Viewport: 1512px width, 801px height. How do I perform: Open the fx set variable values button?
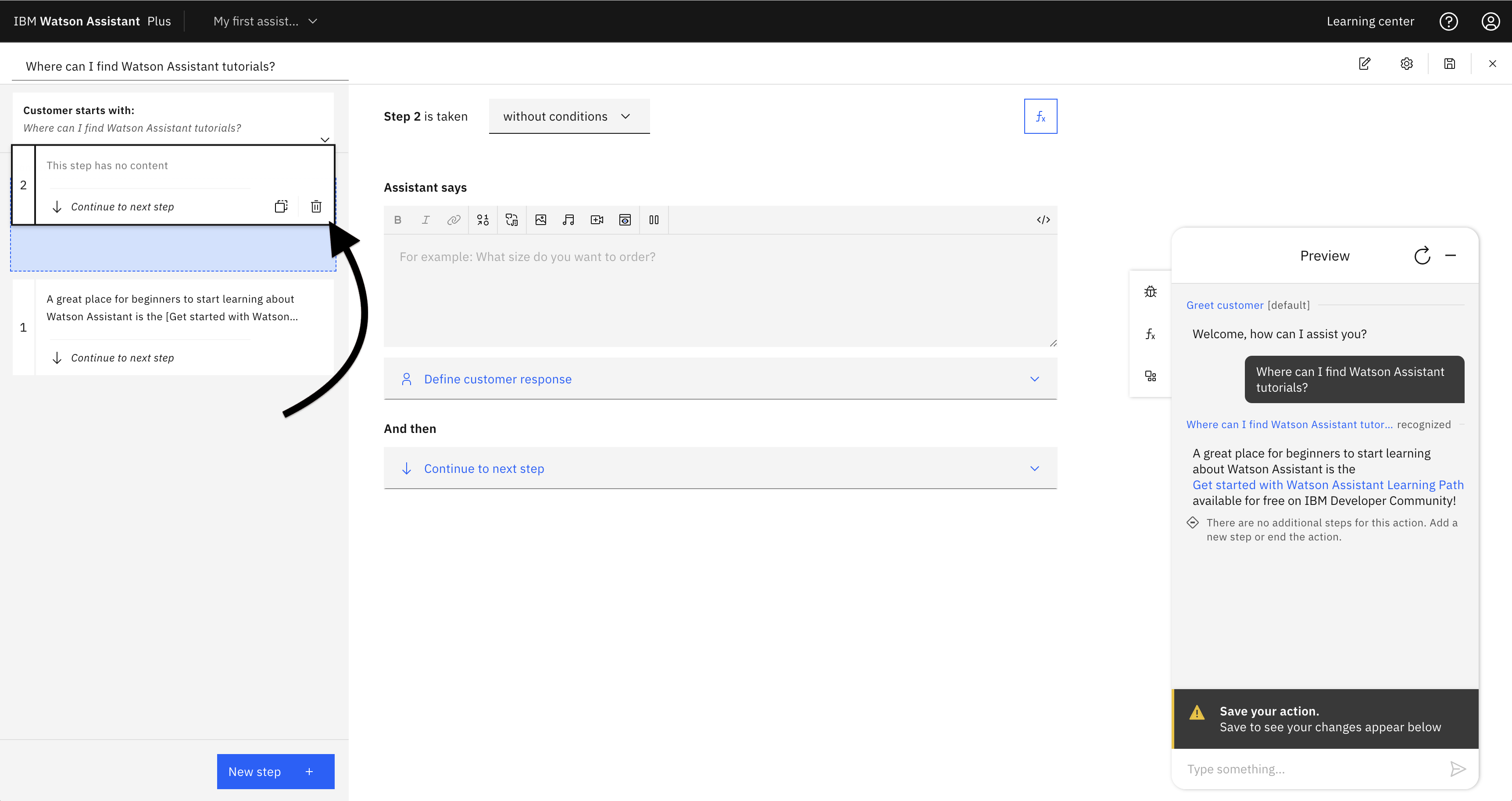click(x=1040, y=116)
